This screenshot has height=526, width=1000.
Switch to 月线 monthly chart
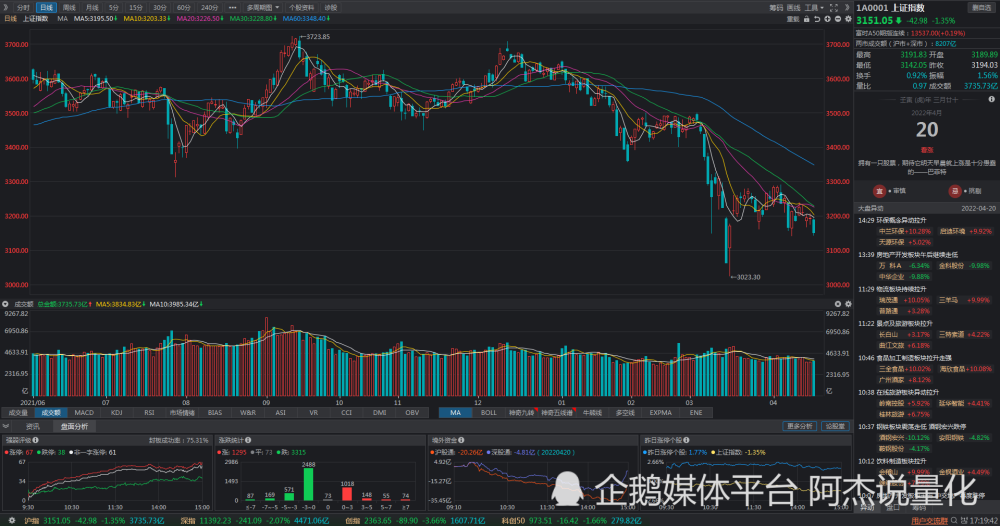tap(92, 8)
